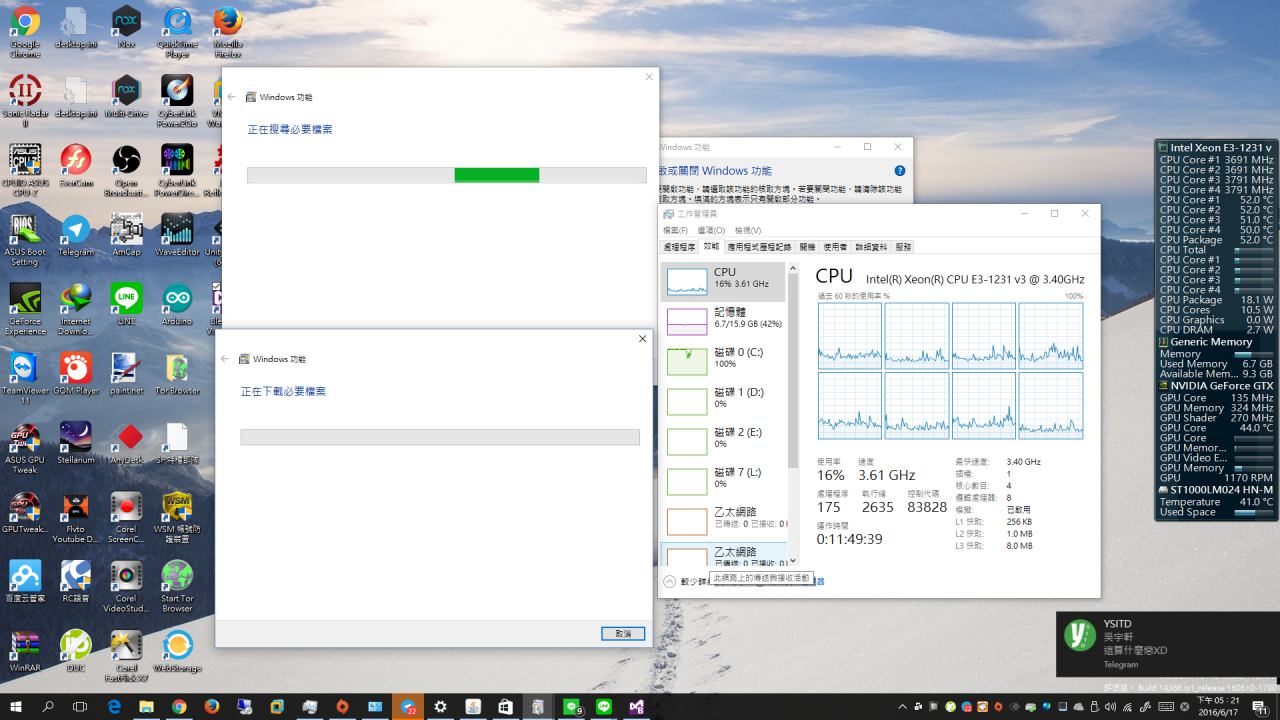Switch to the 服務 (Services) tab
Image resolution: width=1280 pixels, height=720 pixels.
903,246
